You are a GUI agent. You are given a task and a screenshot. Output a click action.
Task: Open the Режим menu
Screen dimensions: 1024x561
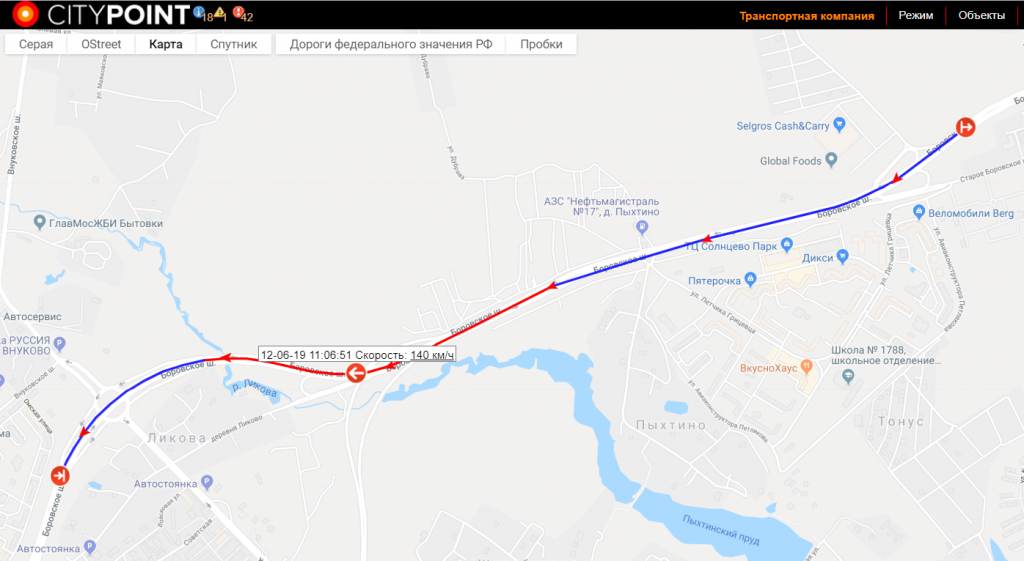(x=916, y=16)
